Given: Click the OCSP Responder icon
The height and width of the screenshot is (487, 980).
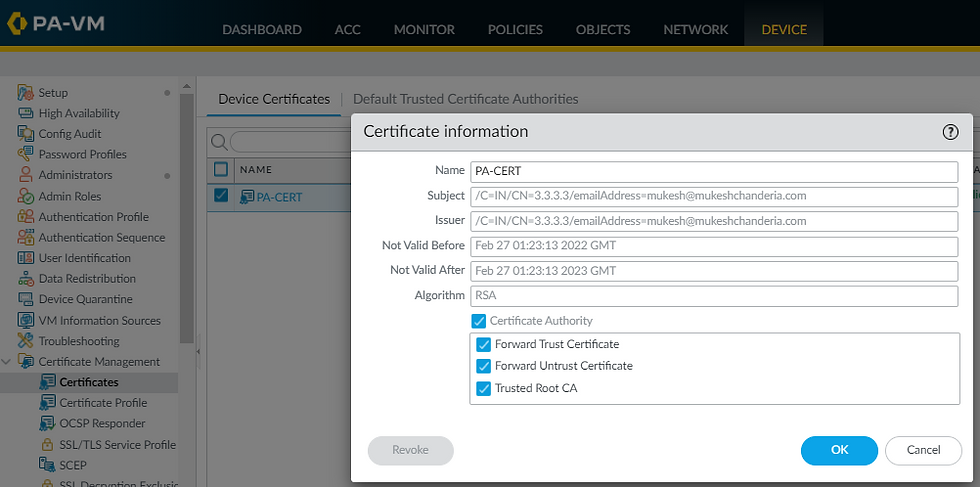Looking at the screenshot, I should pos(48,424).
